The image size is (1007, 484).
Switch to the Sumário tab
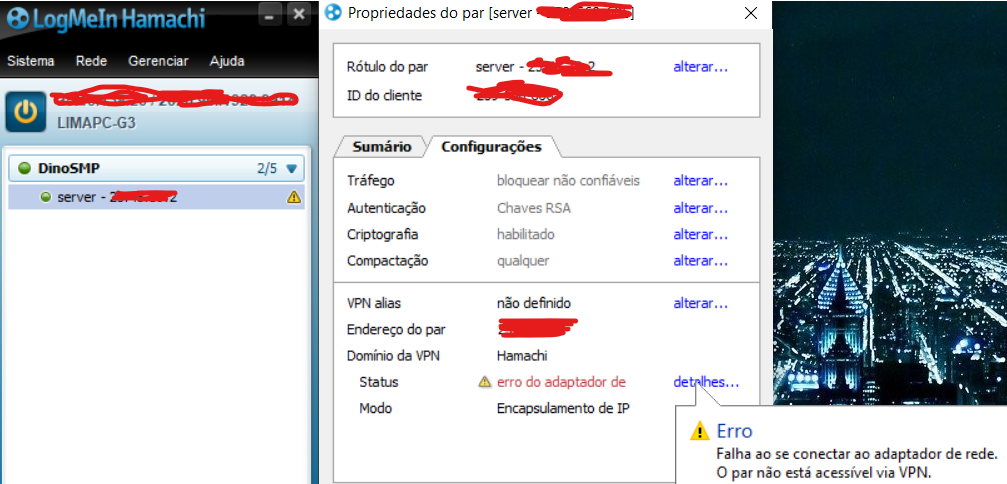381,146
